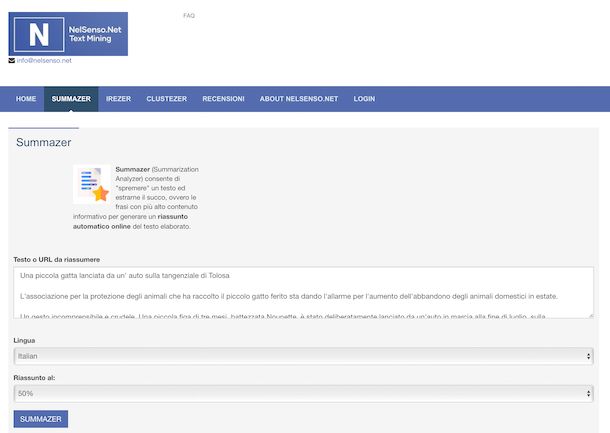Open the LOGIN menu item
The height and width of the screenshot is (433, 610).
point(364,99)
